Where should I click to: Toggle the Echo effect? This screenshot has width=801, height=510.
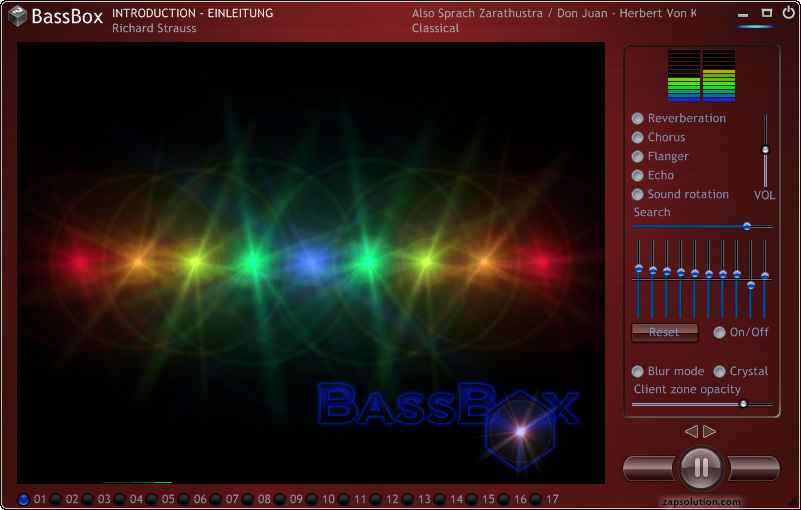(x=638, y=176)
